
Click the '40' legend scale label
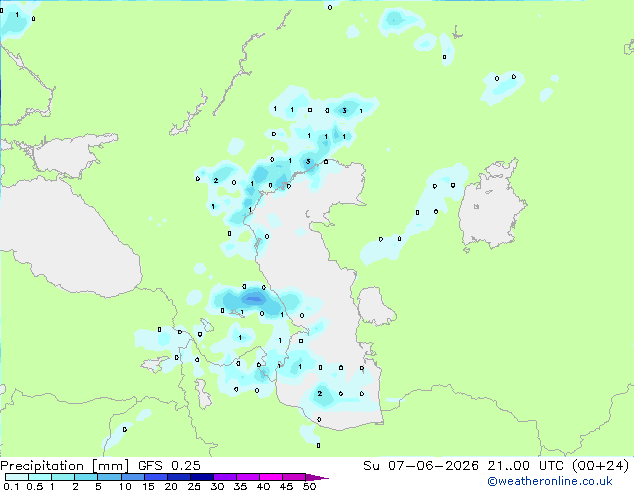[264, 486]
